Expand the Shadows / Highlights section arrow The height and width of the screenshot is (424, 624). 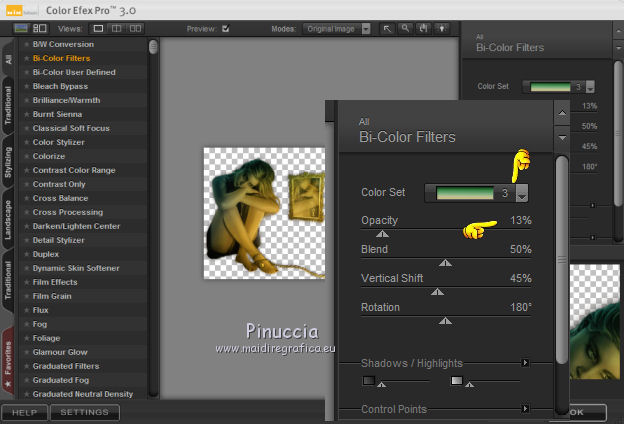pyautogui.click(x=525, y=363)
